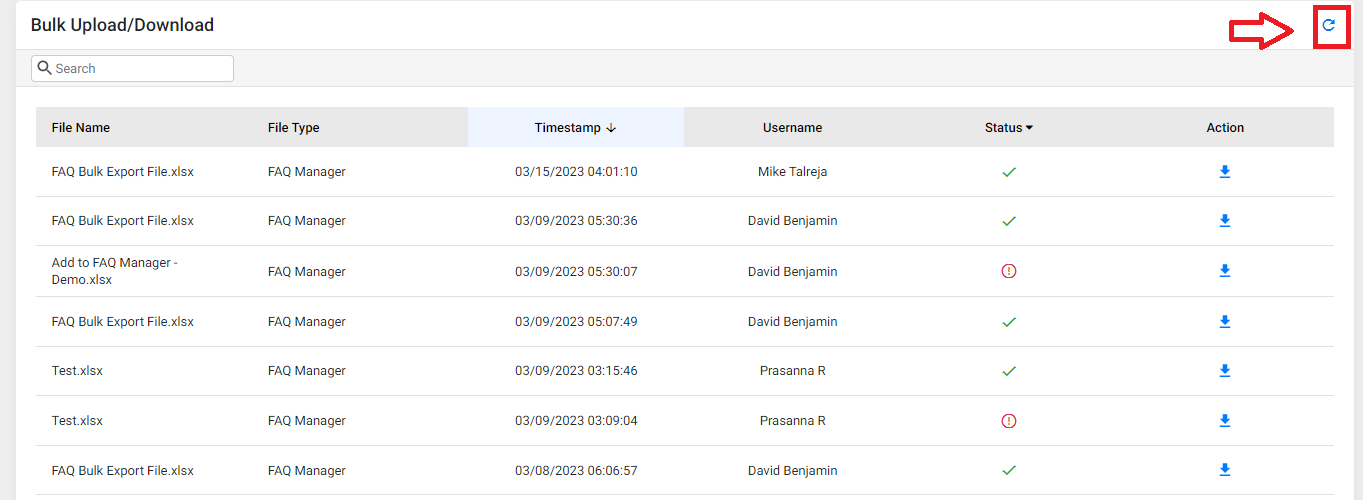
Task: Download the 03/08/2023 FAQ export file
Action: 1225,470
